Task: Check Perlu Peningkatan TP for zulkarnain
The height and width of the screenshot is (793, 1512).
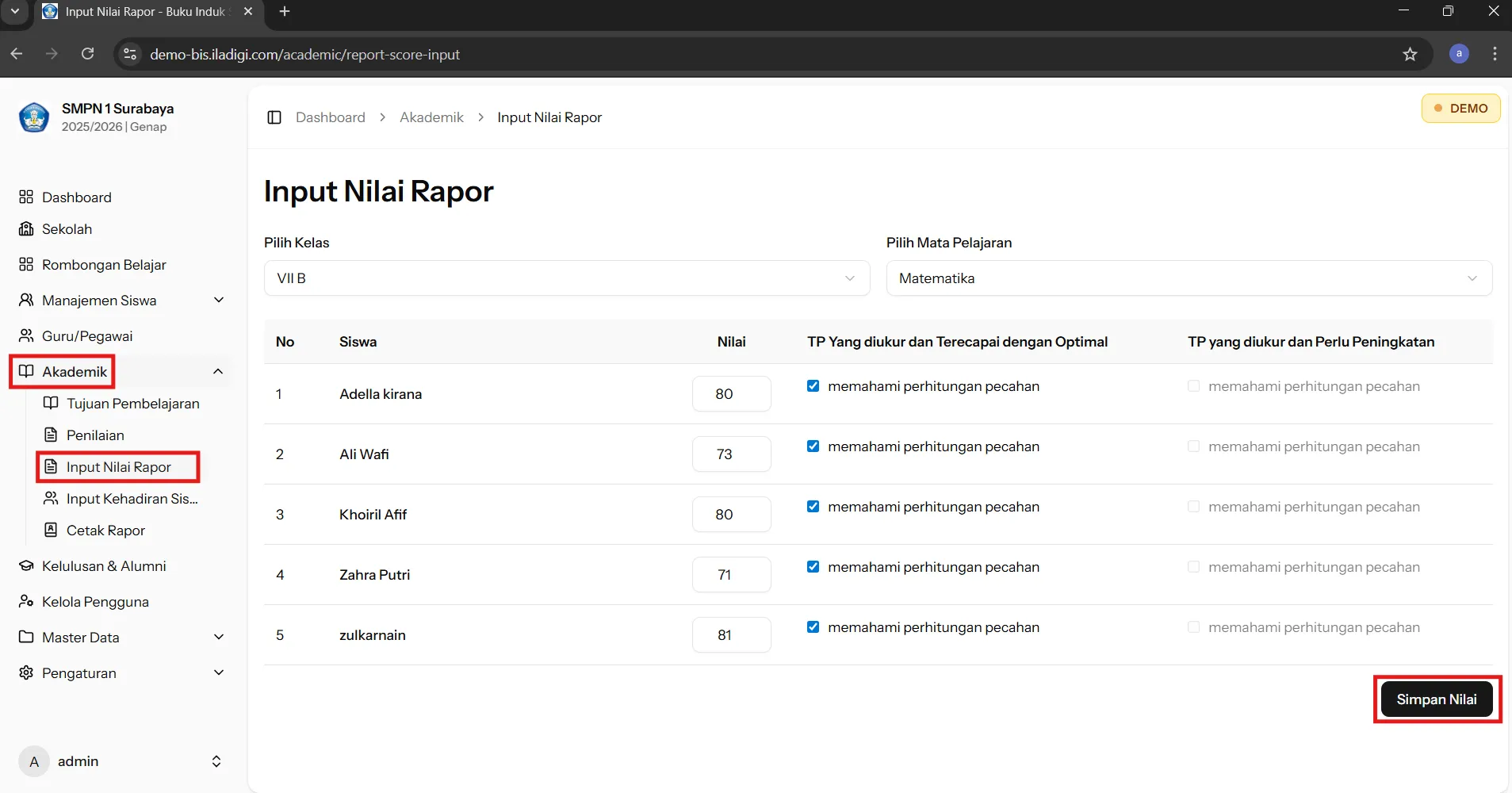Action: point(1193,627)
